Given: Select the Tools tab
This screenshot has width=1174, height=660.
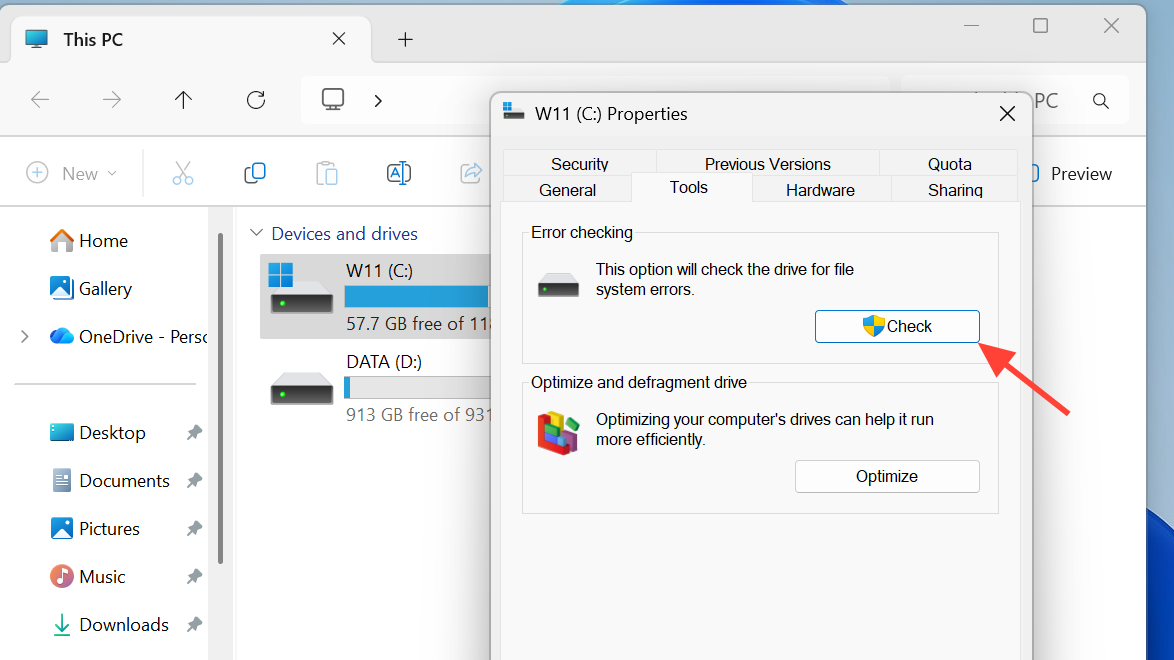Looking at the screenshot, I should (688, 187).
